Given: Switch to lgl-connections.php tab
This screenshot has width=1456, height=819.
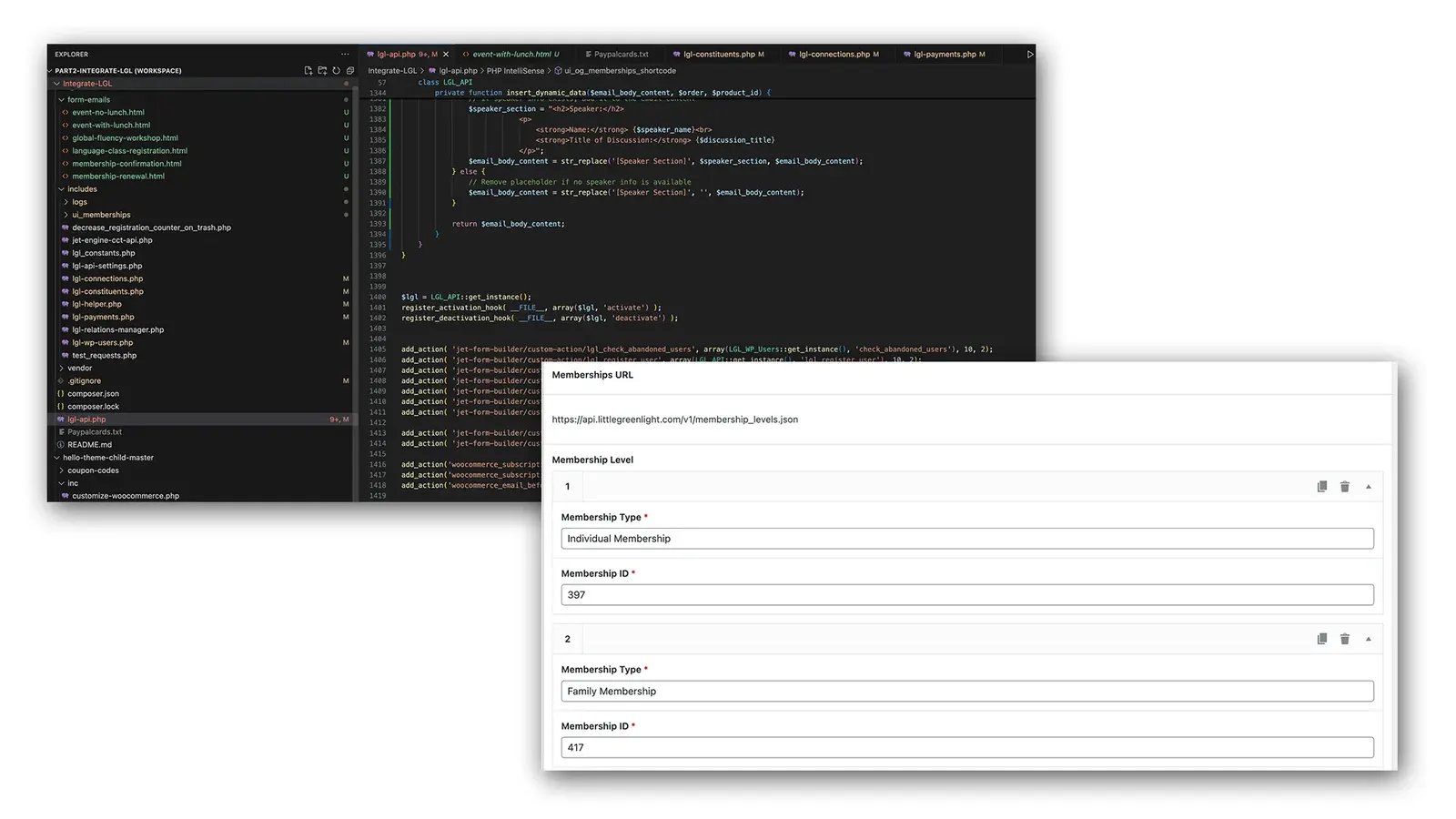Looking at the screenshot, I should tap(834, 55).
